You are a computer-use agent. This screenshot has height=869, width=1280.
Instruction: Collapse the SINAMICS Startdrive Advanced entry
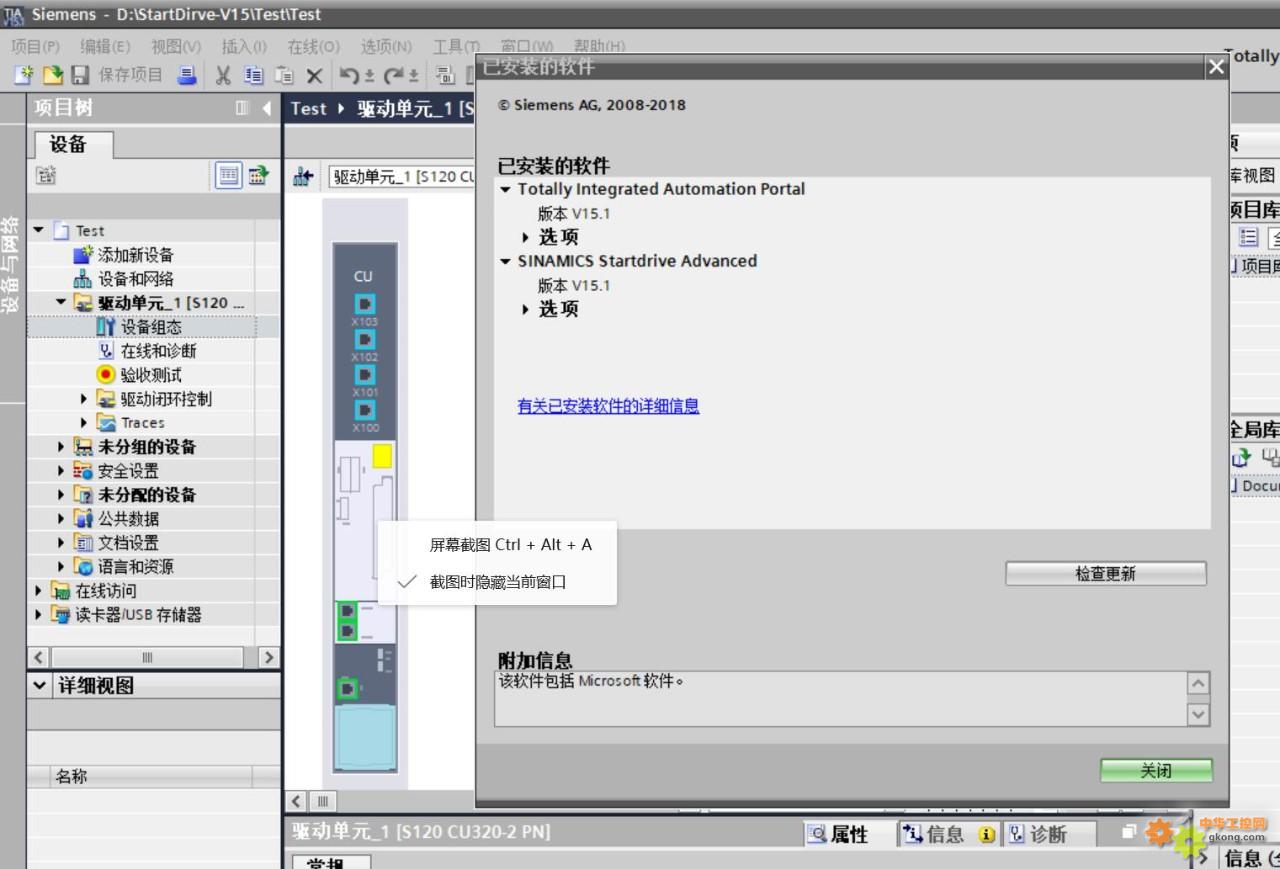(x=506, y=261)
